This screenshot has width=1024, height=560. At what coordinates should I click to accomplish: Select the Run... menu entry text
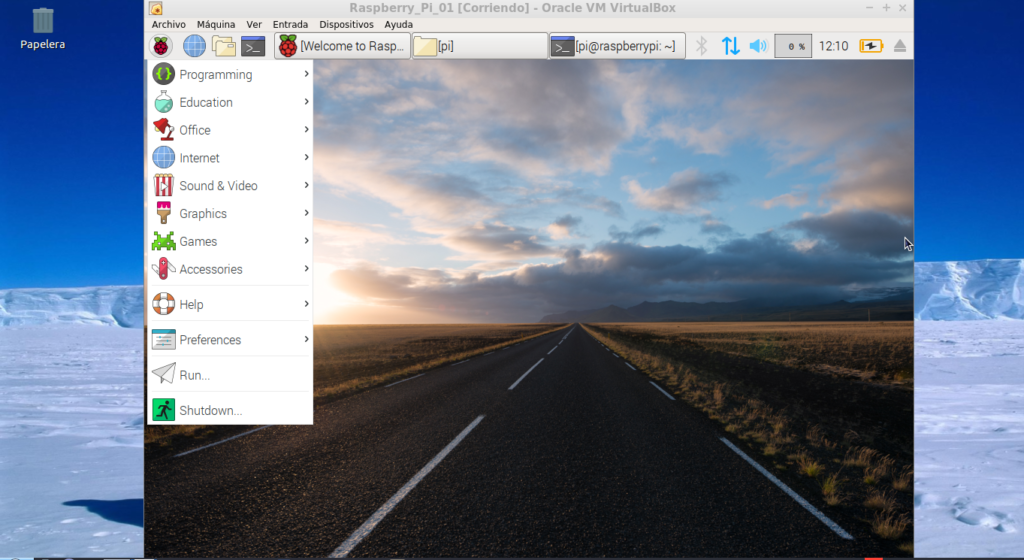pyautogui.click(x=195, y=375)
